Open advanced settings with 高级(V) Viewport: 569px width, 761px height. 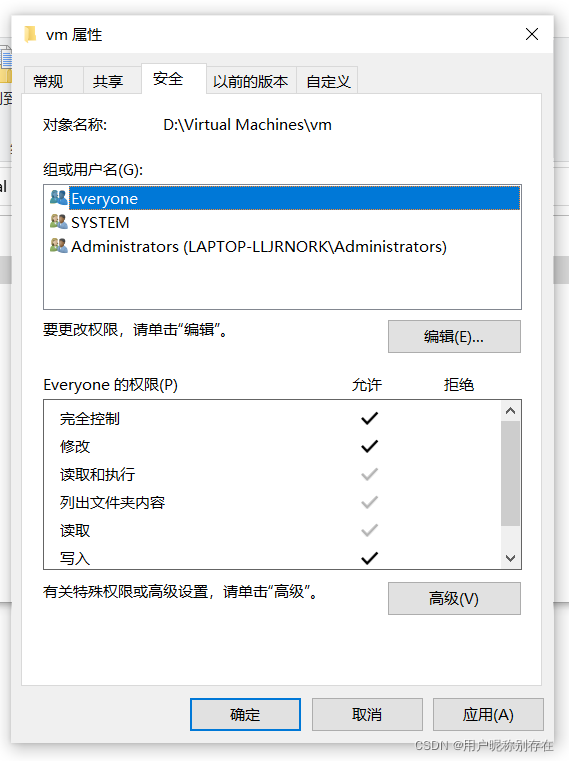pyautogui.click(x=454, y=598)
